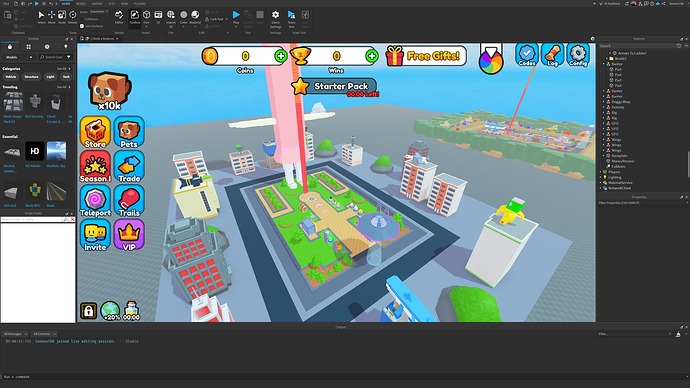Click the Codes badge icon
This screenshot has height=388, width=690.
[527, 55]
